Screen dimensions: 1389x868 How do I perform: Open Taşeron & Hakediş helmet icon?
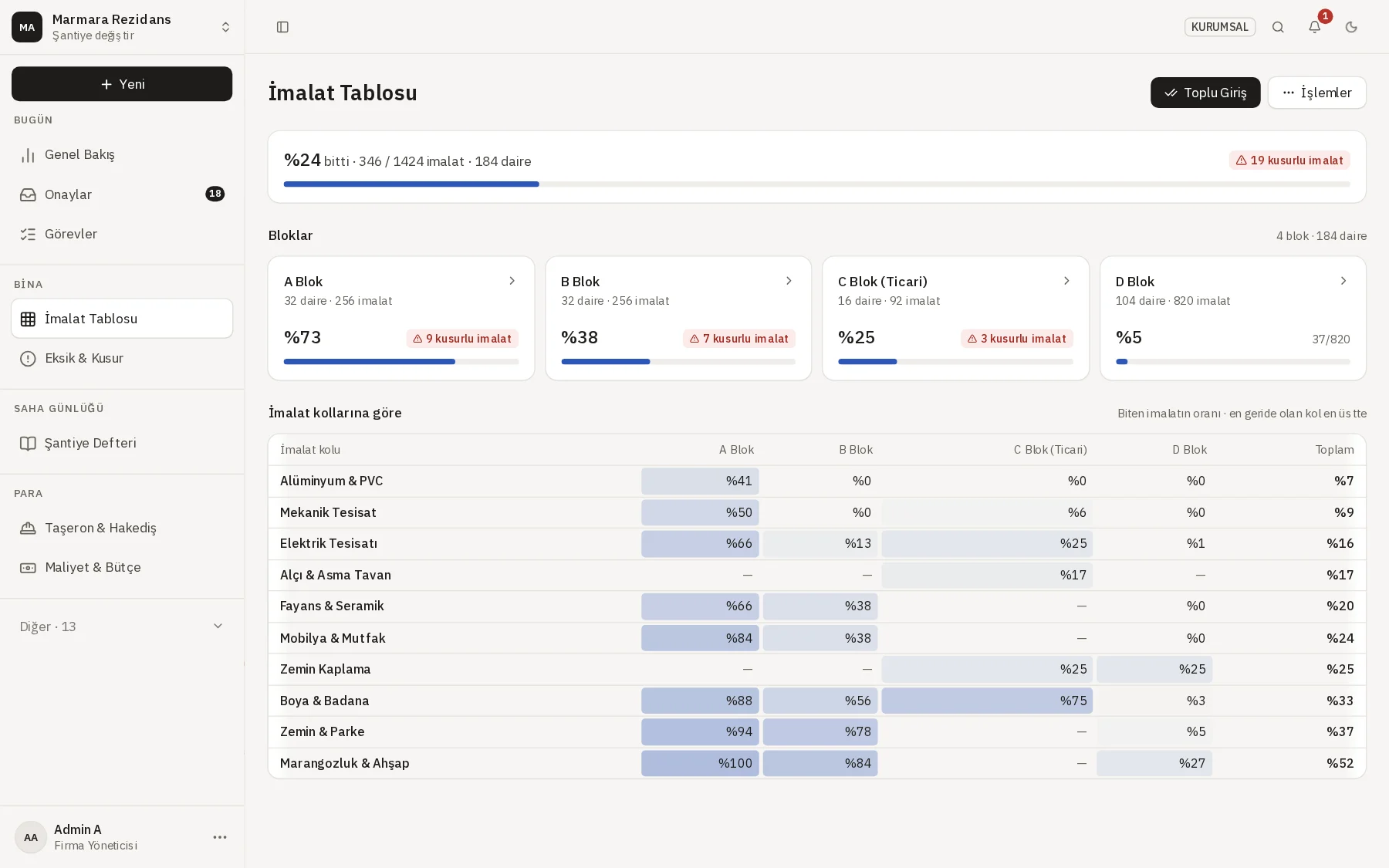click(x=28, y=528)
